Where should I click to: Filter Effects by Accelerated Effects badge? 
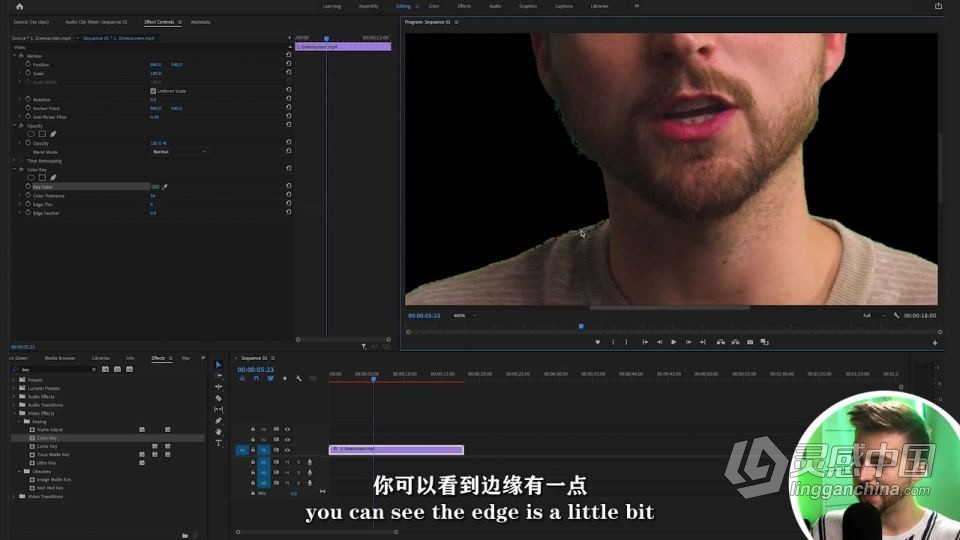click(x=105, y=369)
